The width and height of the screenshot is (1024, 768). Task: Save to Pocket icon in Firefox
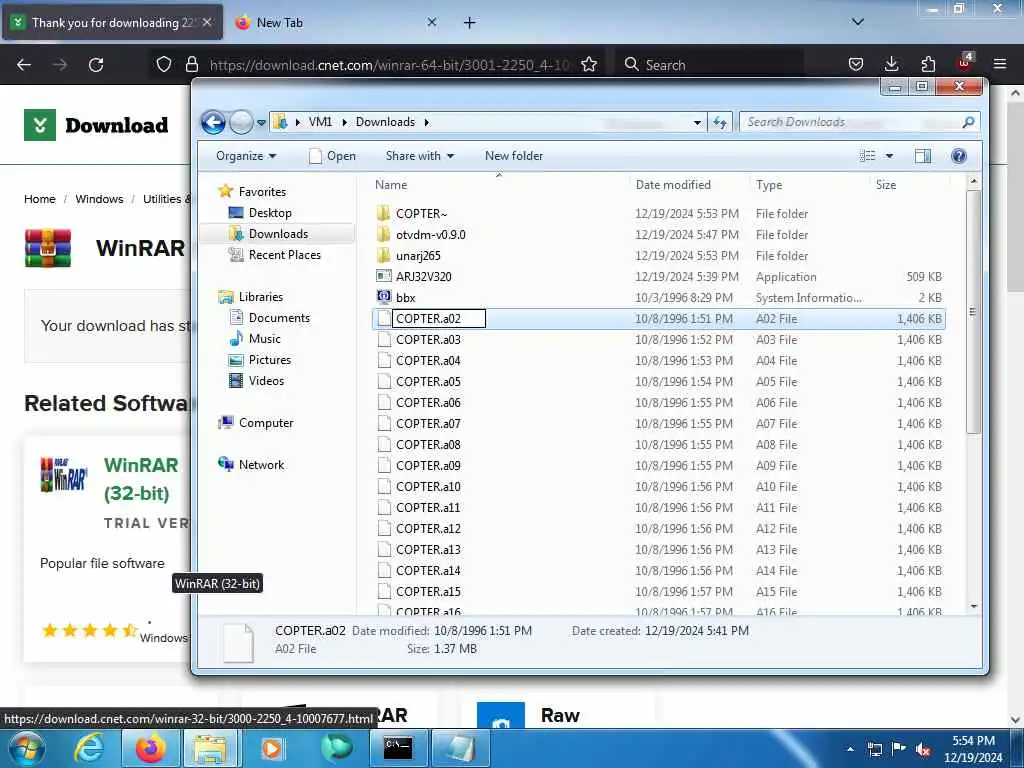(x=856, y=65)
